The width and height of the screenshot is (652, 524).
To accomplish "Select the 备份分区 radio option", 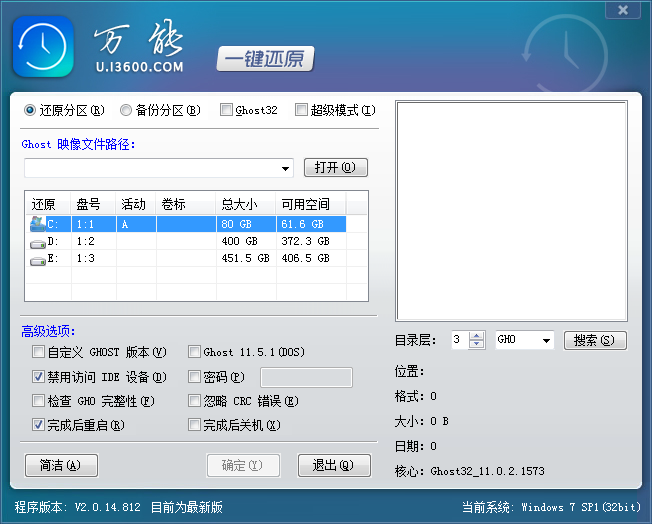I will tap(126, 110).
